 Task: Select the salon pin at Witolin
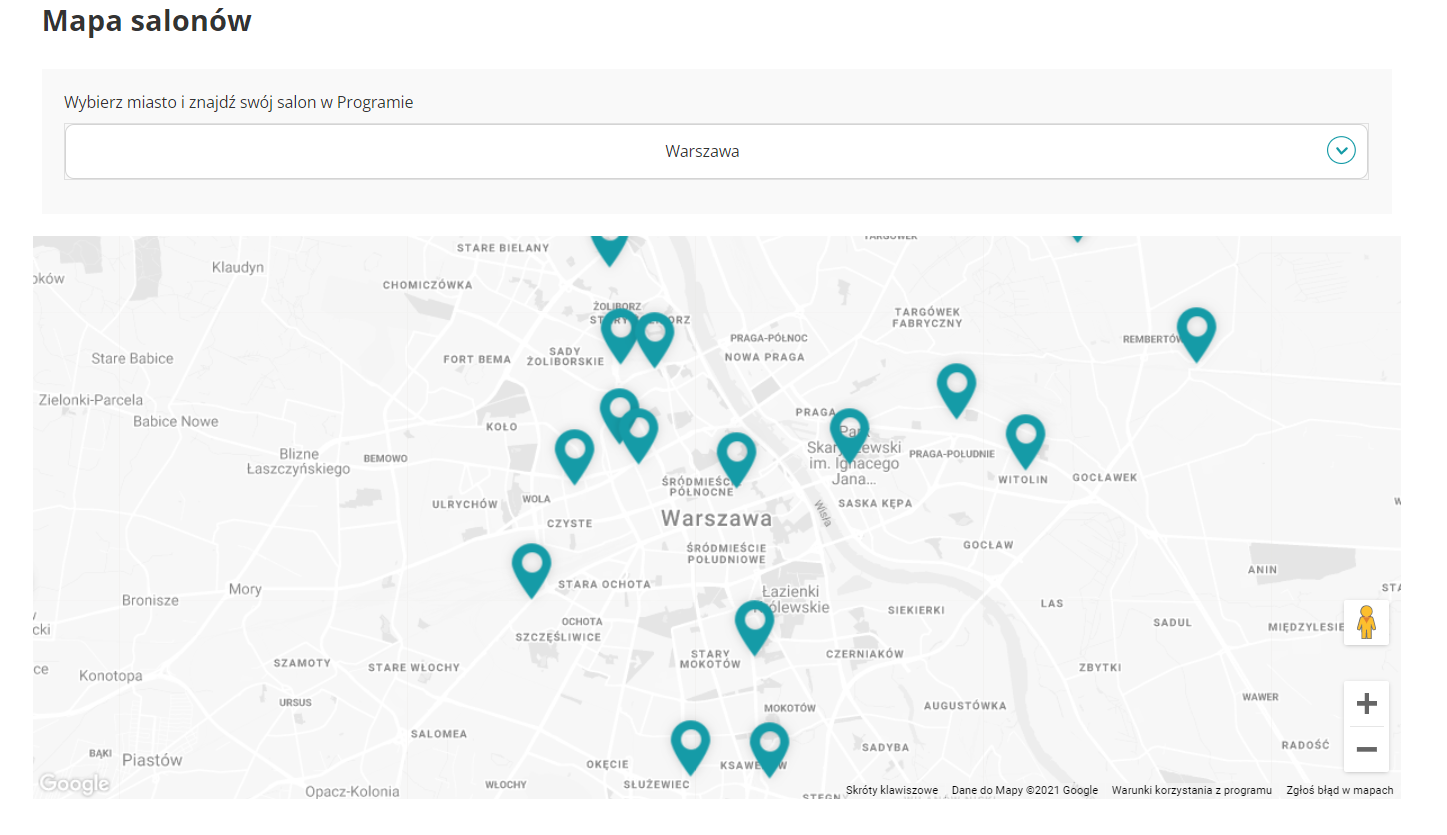[1025, 441]
